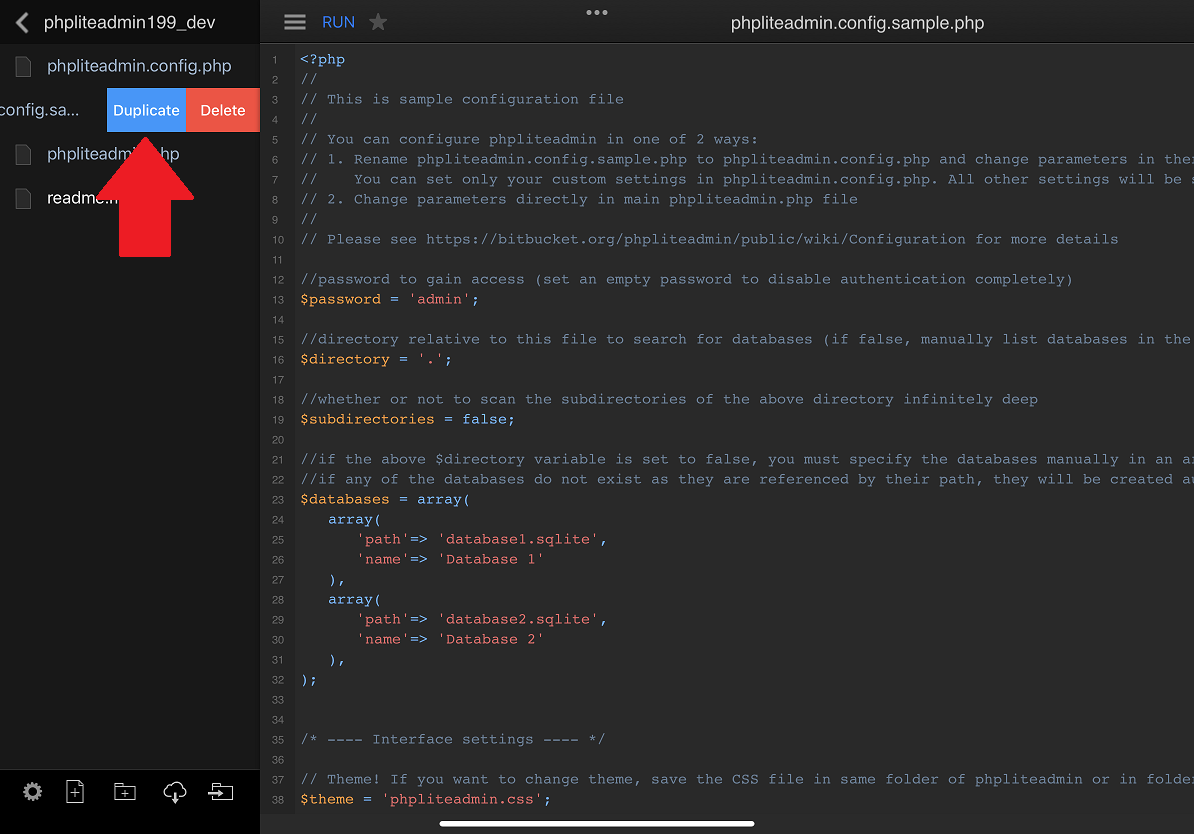Click the '//whether or not to scan' comment
The height and width of the screenshot is (834, 1194).
click(x=669, y=400)
